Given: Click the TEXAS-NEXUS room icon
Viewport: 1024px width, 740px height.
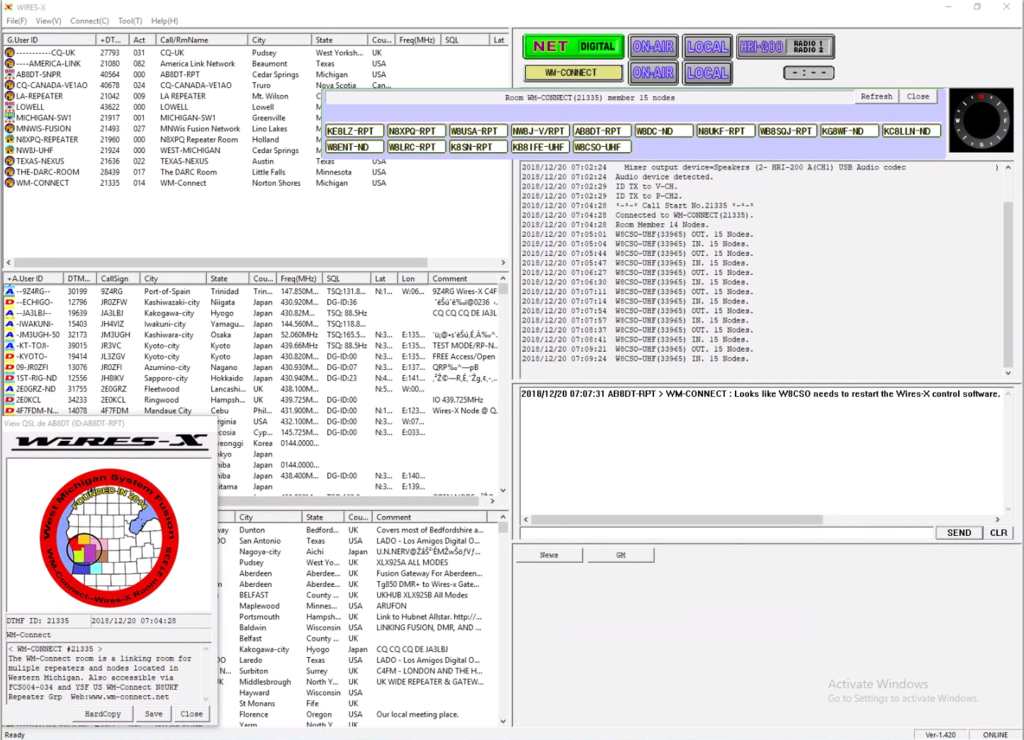Looking at the screenshot, I should (10, 161).
